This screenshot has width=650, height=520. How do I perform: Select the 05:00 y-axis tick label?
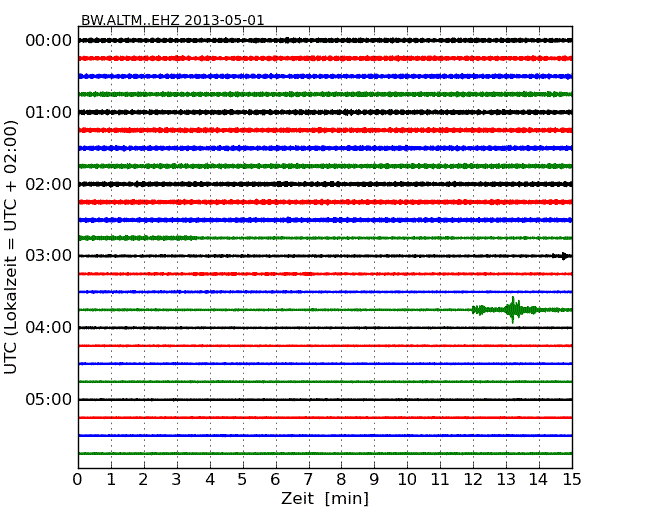tap(49, 399)
